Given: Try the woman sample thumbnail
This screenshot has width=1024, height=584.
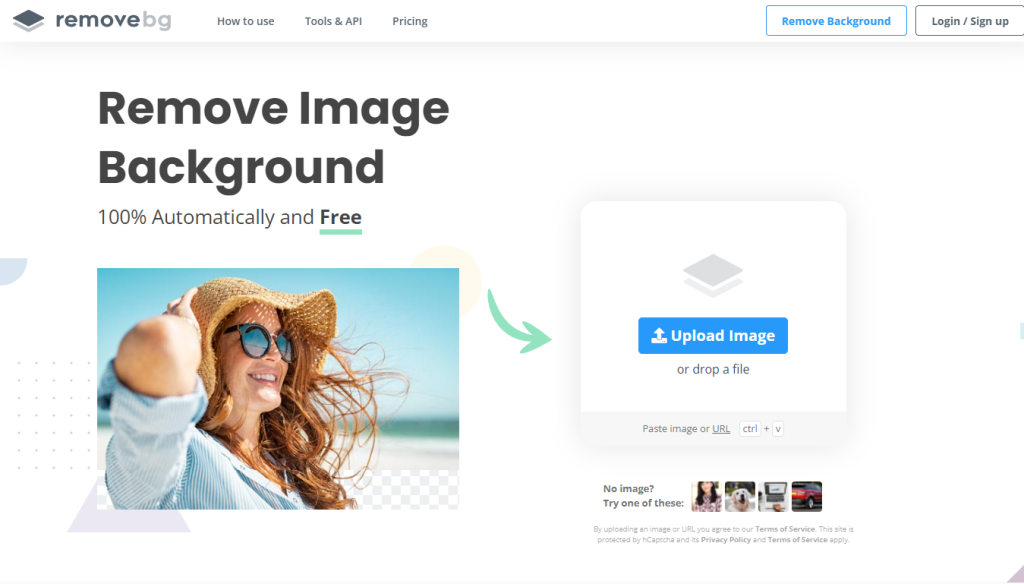Looking at the screenshot, I should click(x=706, y=496).
